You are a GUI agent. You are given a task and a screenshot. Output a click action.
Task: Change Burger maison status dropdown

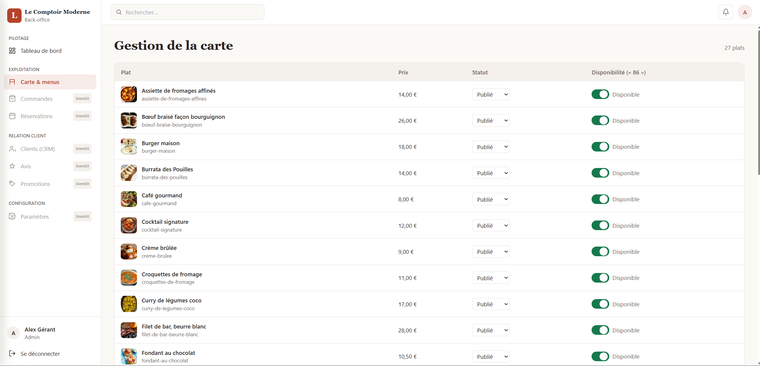491,147
